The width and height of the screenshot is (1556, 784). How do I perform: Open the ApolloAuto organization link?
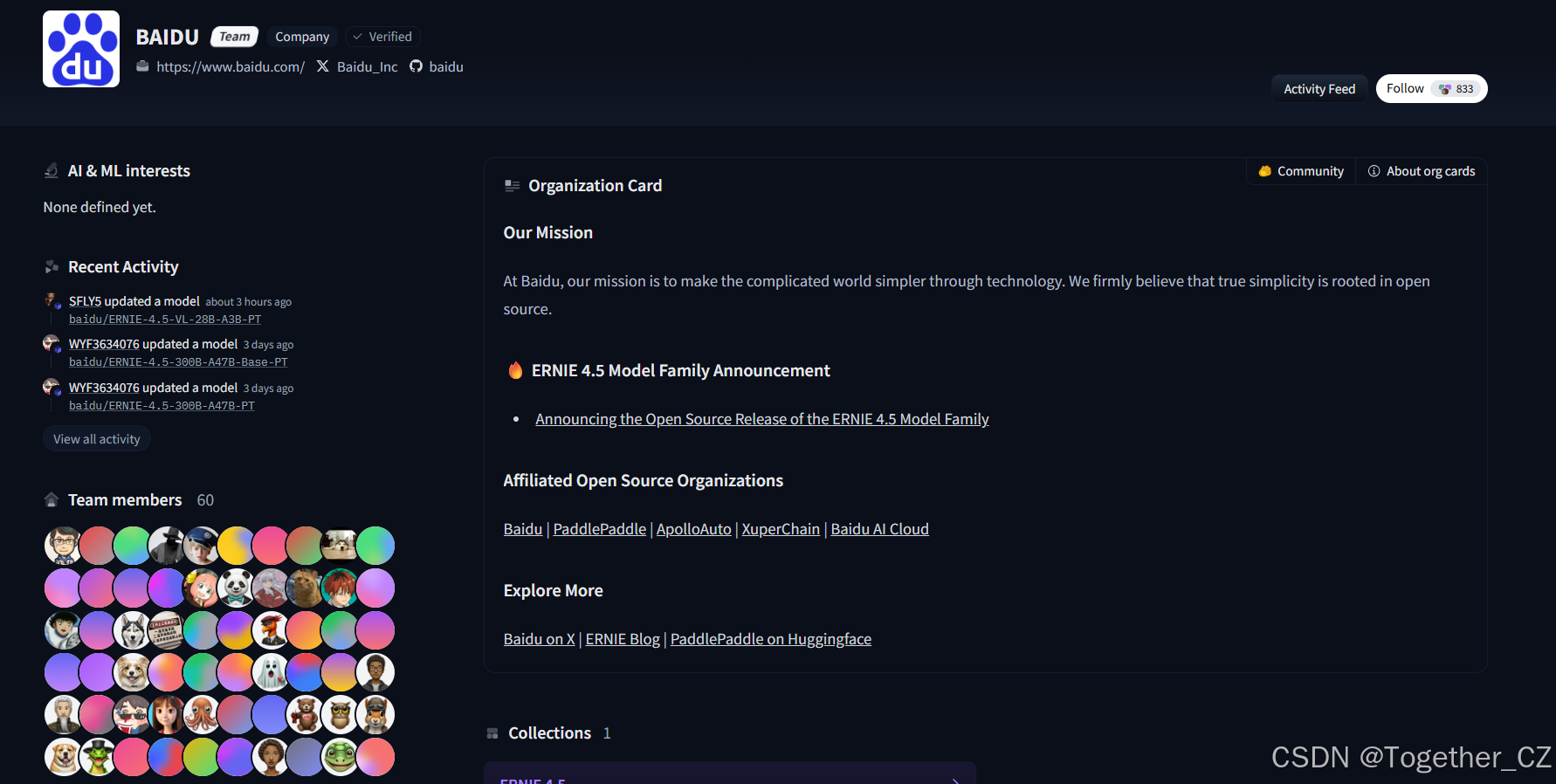(x=694, y=529)
